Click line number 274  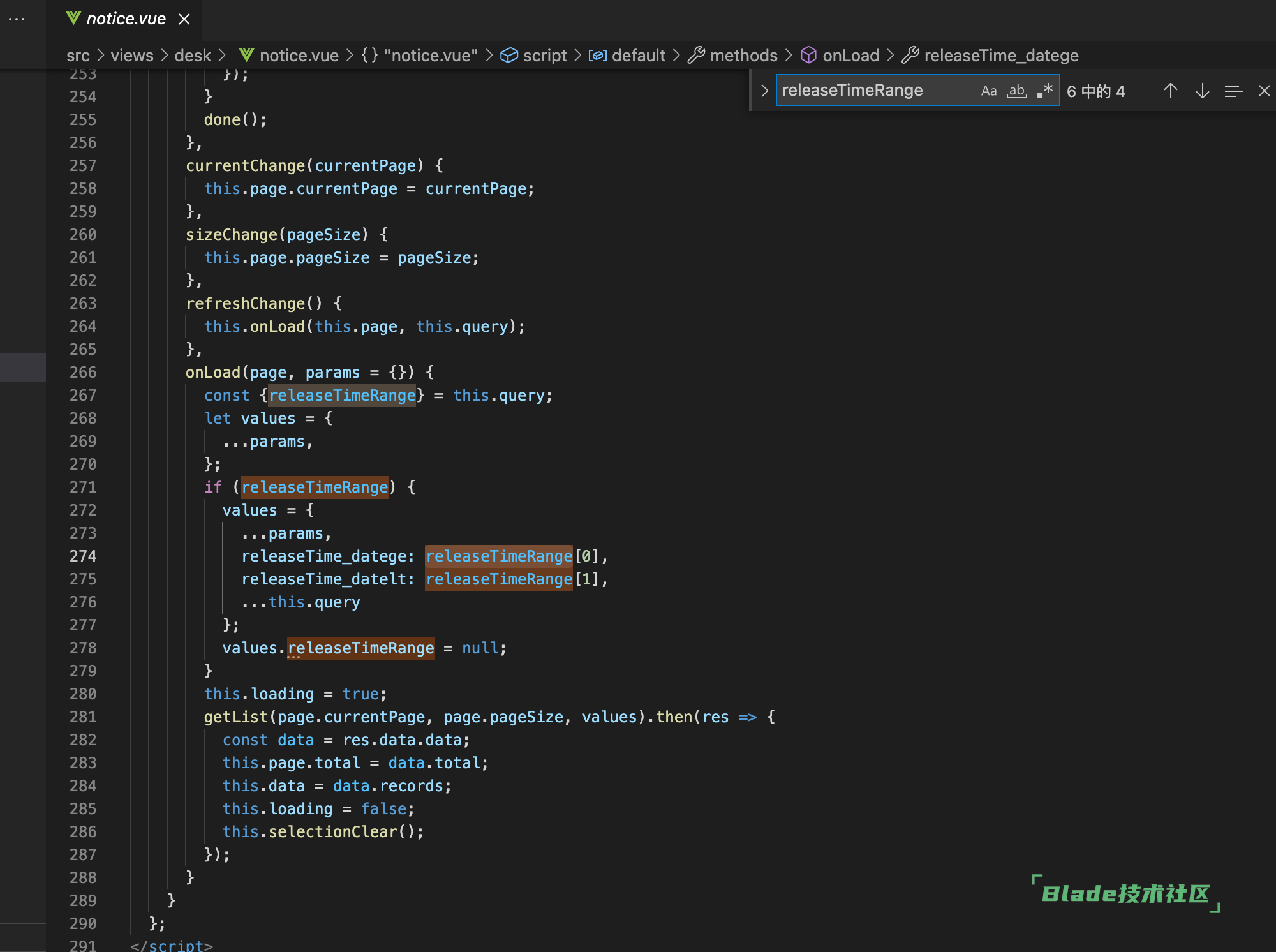pos(83,556)
